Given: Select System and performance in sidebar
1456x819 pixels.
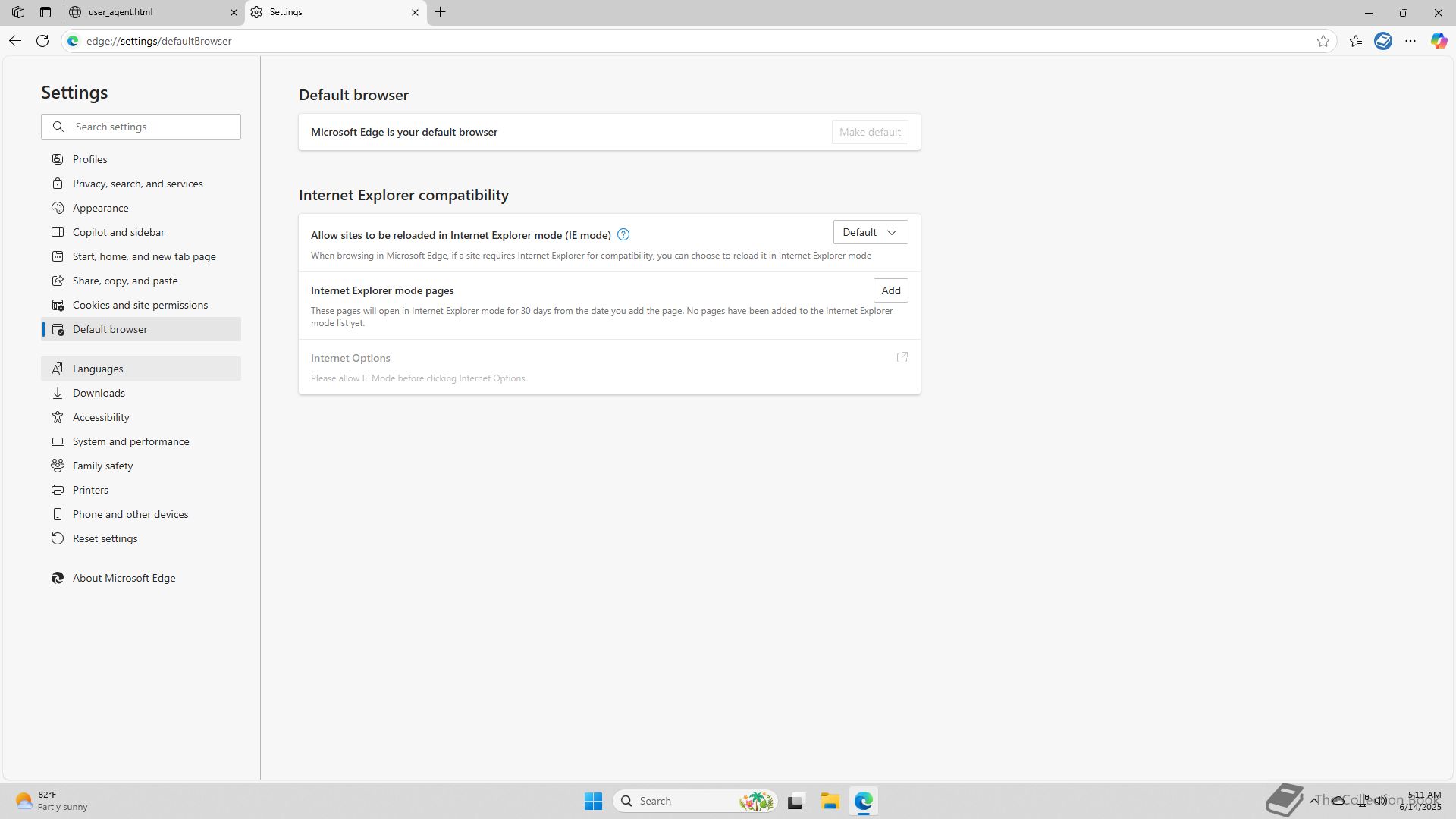Looking at the screenshot, I should 130,441.
